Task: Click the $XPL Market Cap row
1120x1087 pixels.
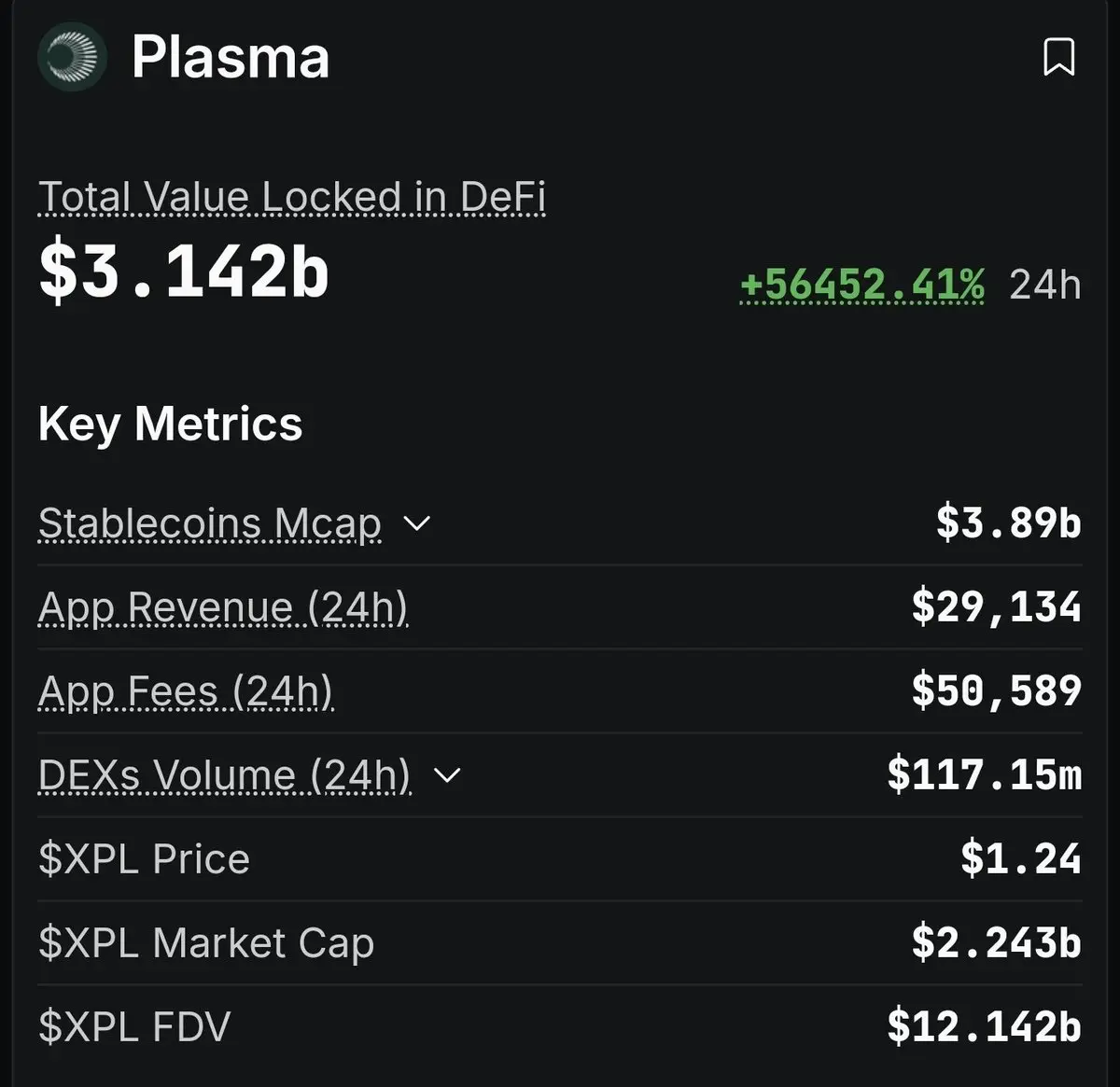Action: 560,943
